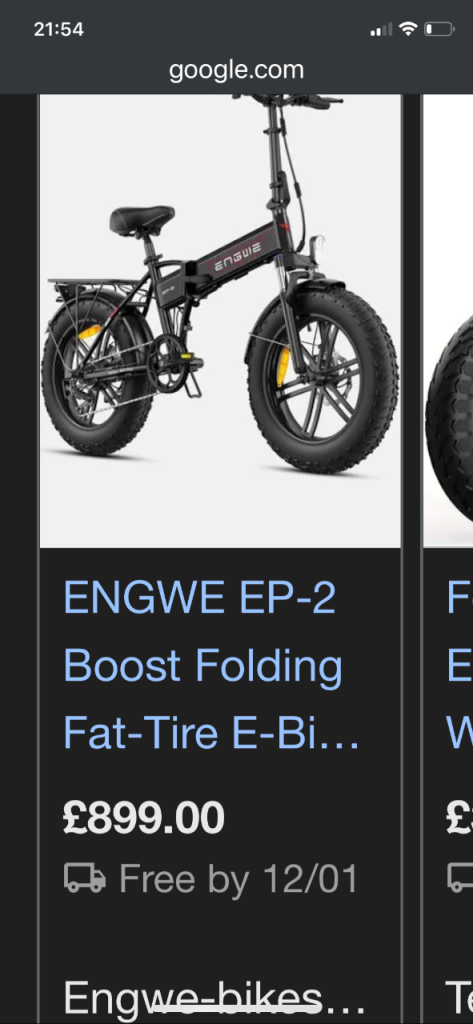Viewport: 473px width, 1024px height.
Task: Tap the delivery truck icon
Action: [85, 878]
